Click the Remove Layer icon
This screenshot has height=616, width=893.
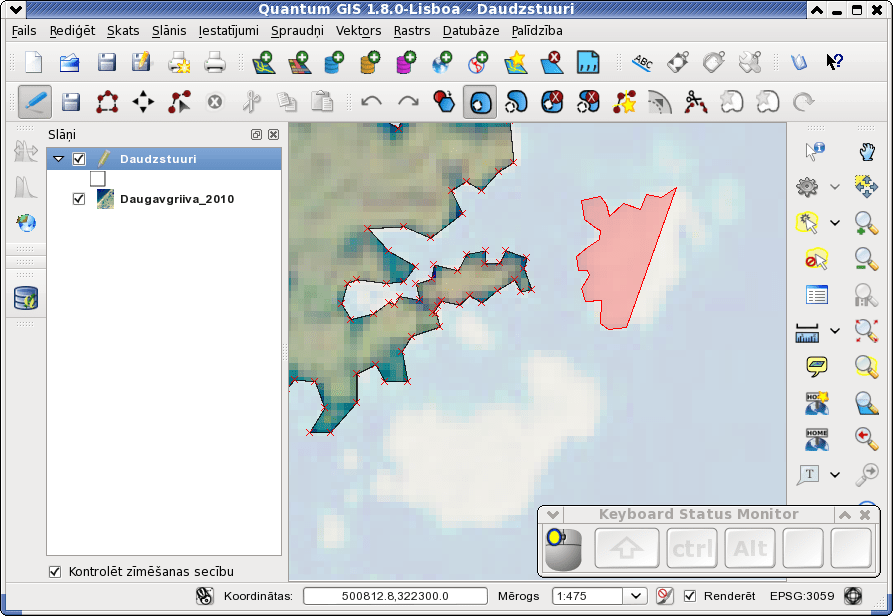(x=551, y=62)
